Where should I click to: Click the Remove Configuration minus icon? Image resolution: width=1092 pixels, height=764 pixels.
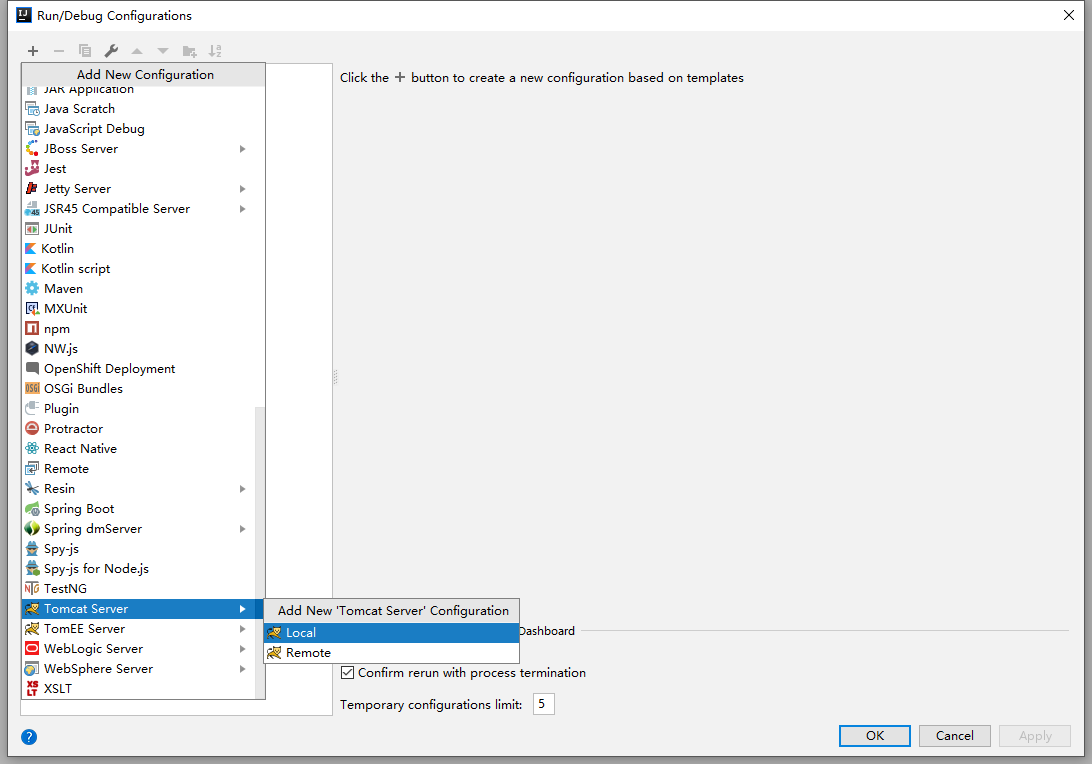pos(58,51)
